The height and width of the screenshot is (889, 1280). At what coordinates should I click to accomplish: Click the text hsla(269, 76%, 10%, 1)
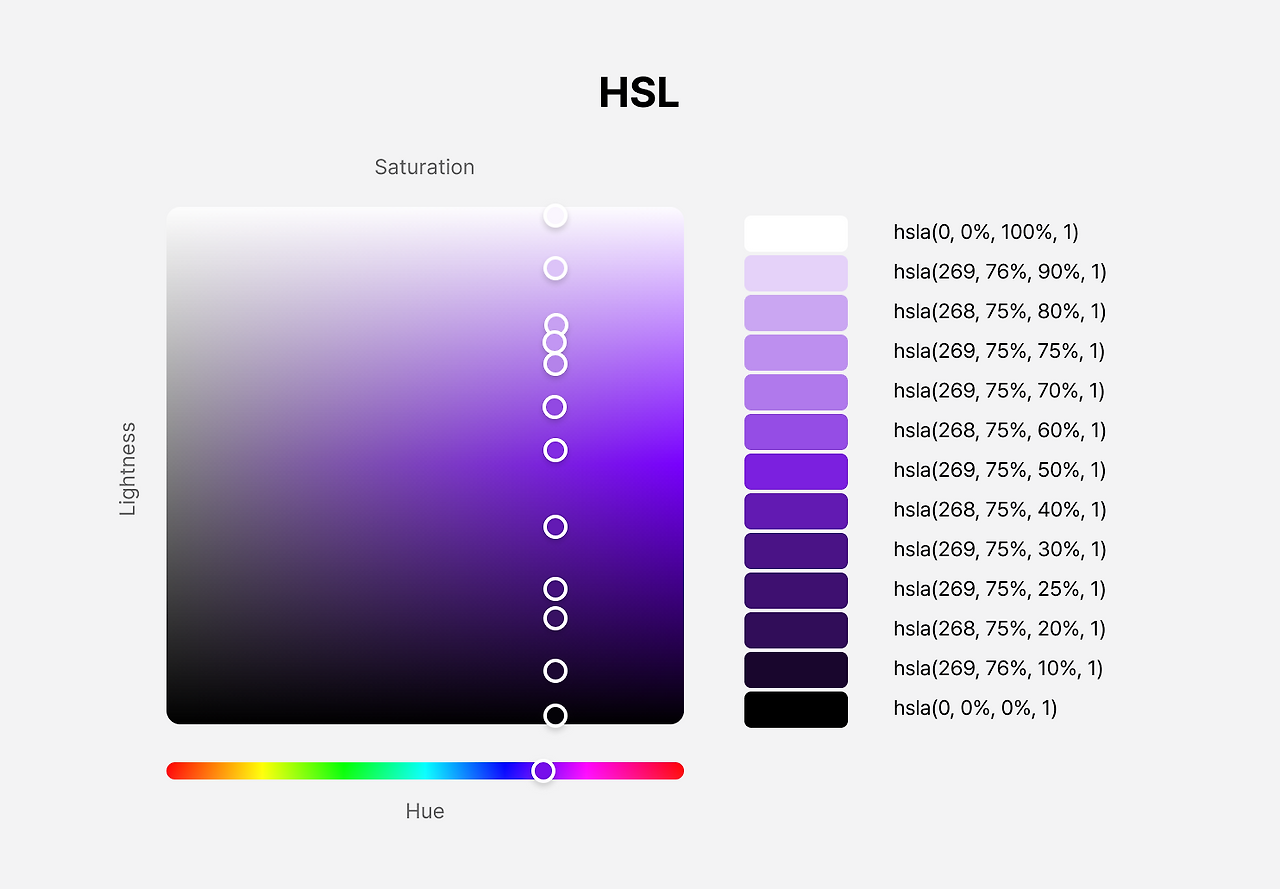point(998,669)
